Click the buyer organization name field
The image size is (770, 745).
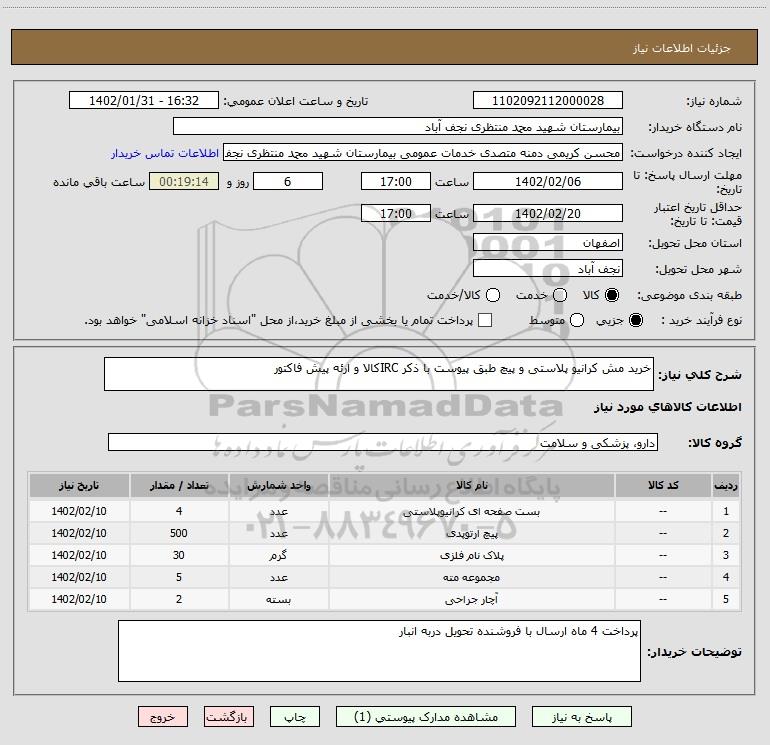pos(398,127)
